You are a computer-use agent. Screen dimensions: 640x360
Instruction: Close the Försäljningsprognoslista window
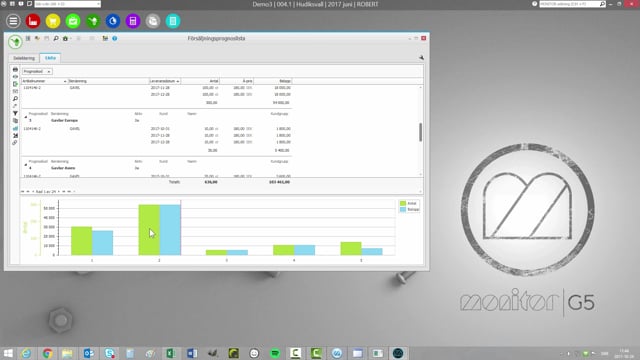pos(424,38)
